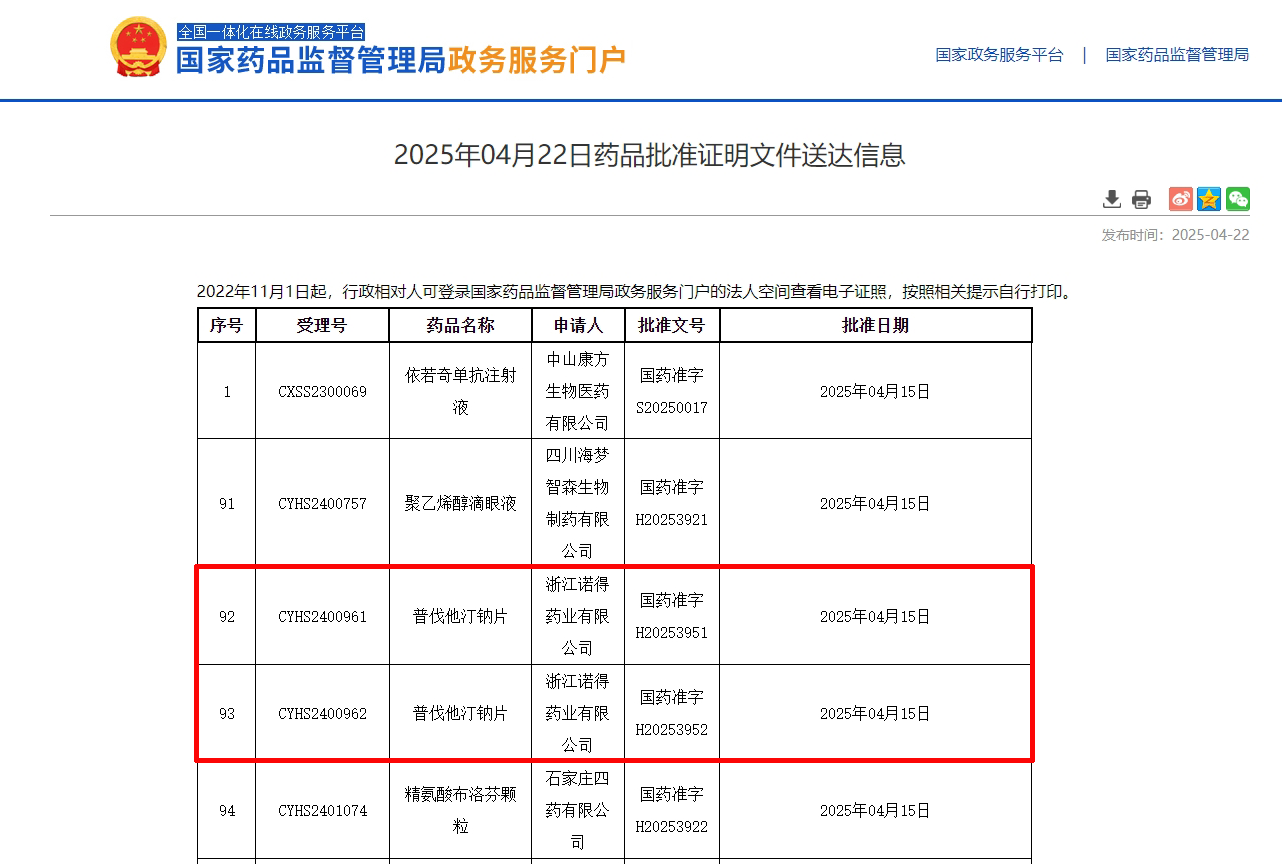Click approval date in row 1
This screenshot has width=1282, height=864.
pos(875,392)
